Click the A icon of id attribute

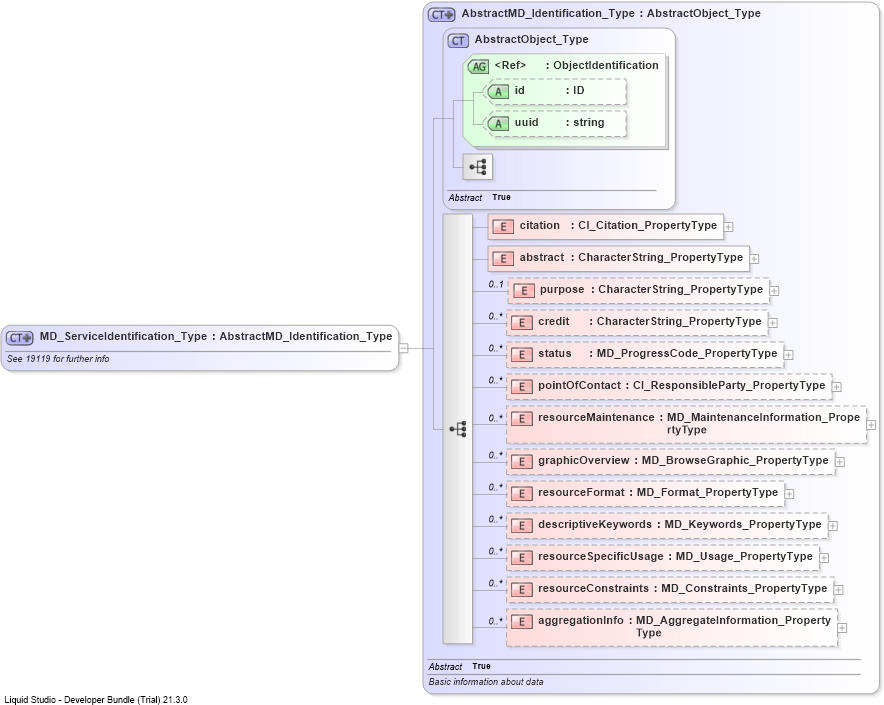[x=498, y=91]
